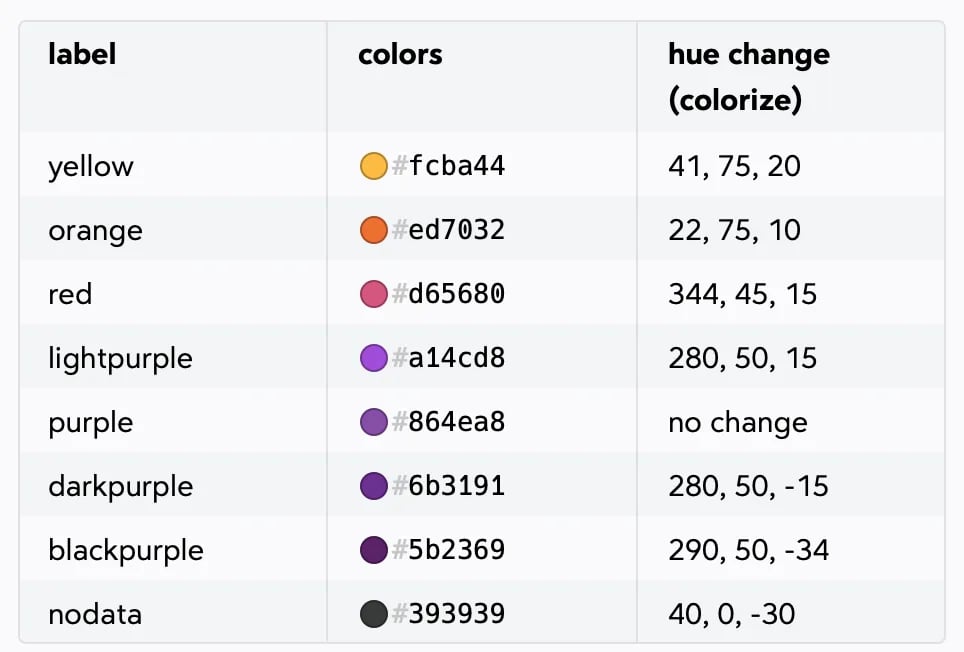The width and height of the screenshot is (964, 652).
Task: Click the 'colors' column header
Action: point(400,54)
